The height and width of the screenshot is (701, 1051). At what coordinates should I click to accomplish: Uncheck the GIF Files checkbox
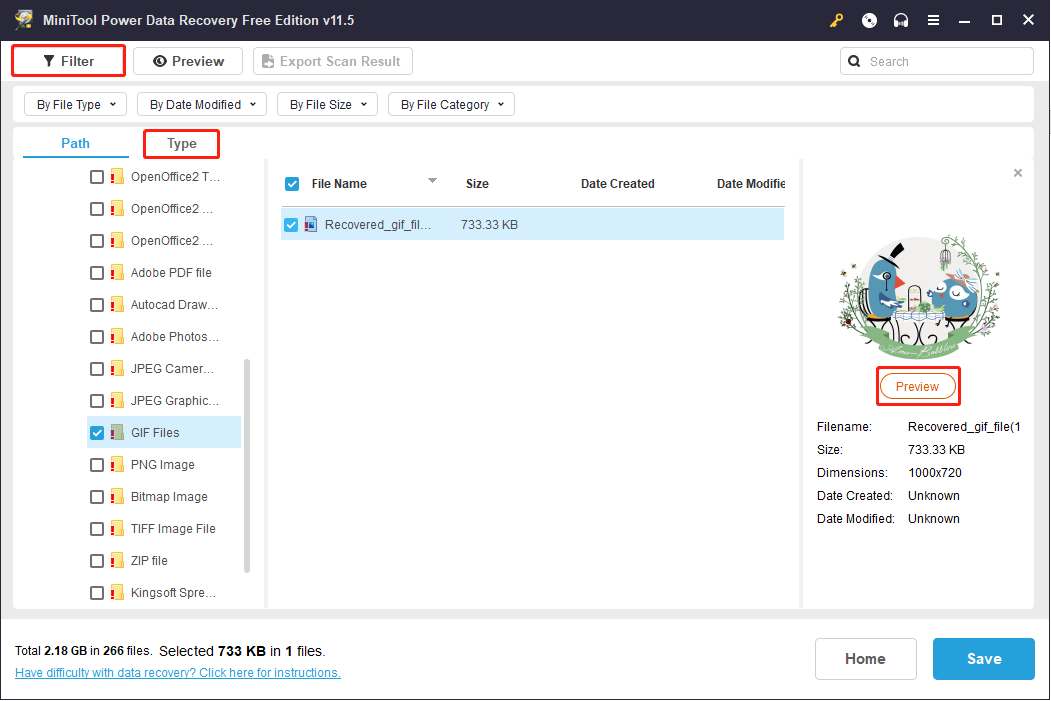pos(97,433)
